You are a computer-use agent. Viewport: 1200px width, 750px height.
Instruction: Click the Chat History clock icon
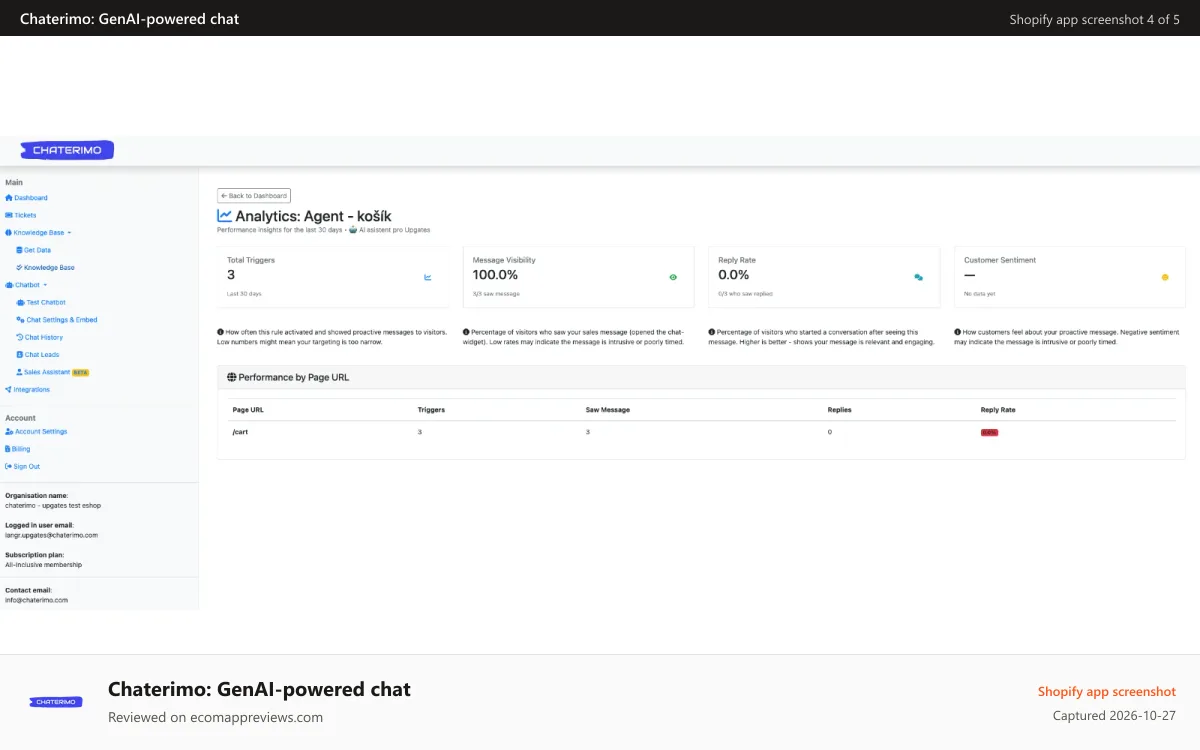tap(20, 337)
